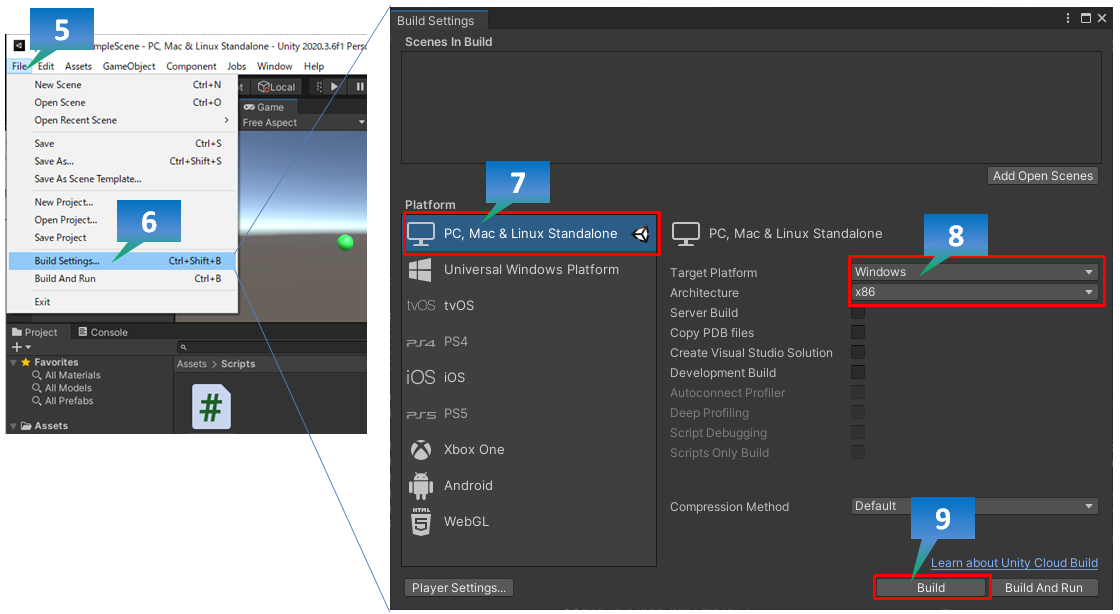
Task: Open the Component menu
Action: click(x=191, y=66)
